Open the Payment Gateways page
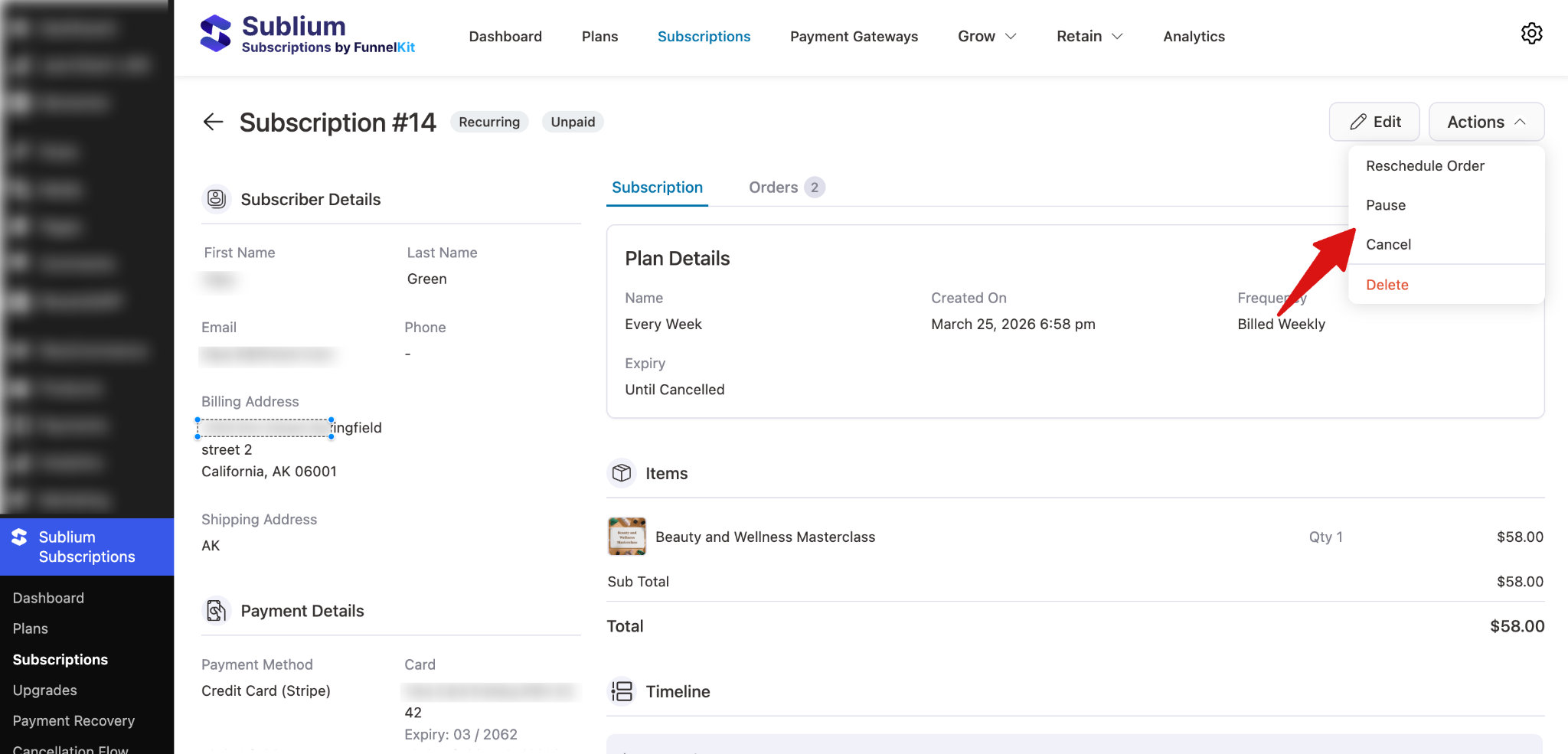The width and height of the screenshot is (1568, 754). click(x=854, y=36)
